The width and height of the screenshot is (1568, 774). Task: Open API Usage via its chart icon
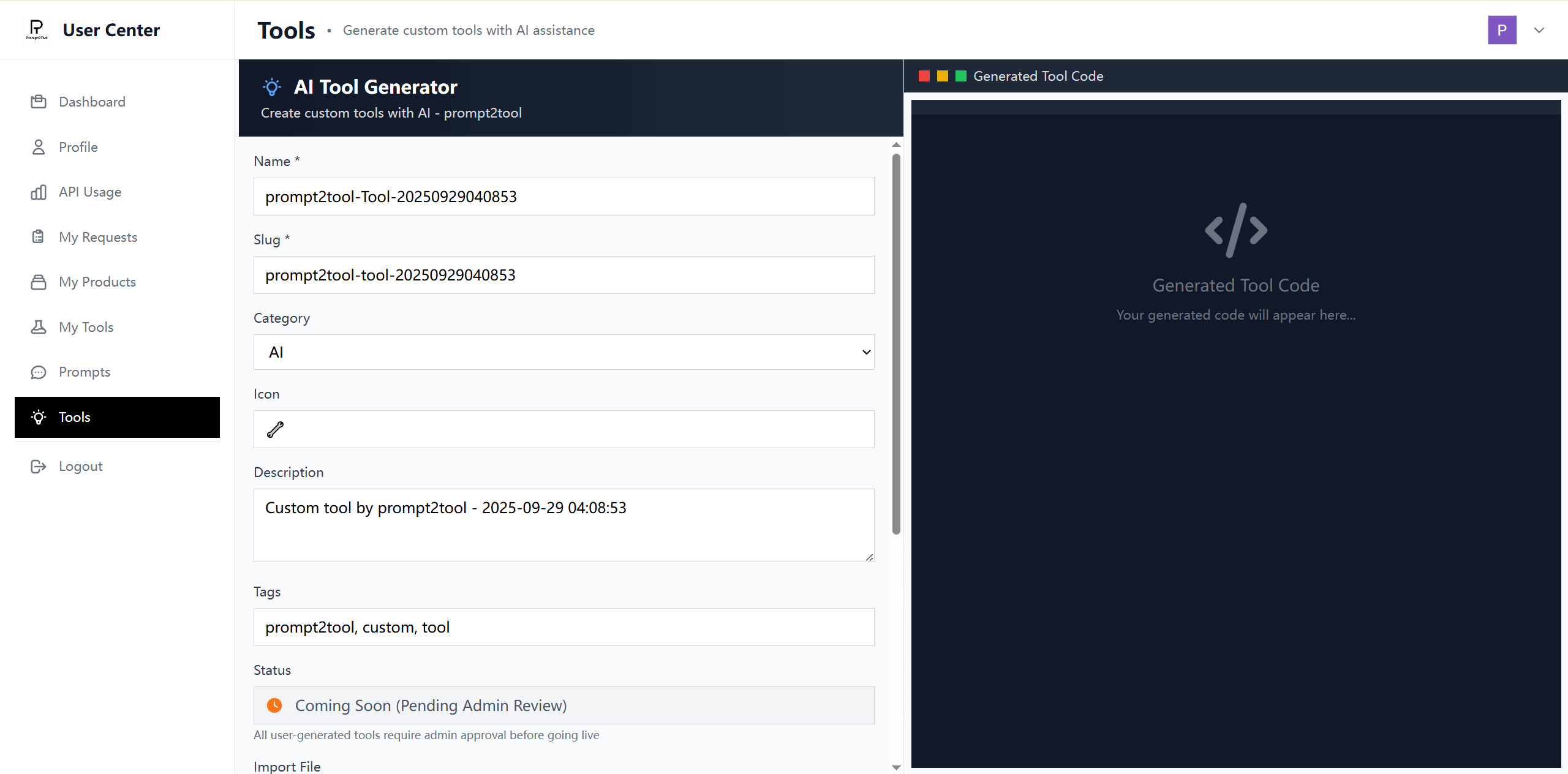pos(39,192)
